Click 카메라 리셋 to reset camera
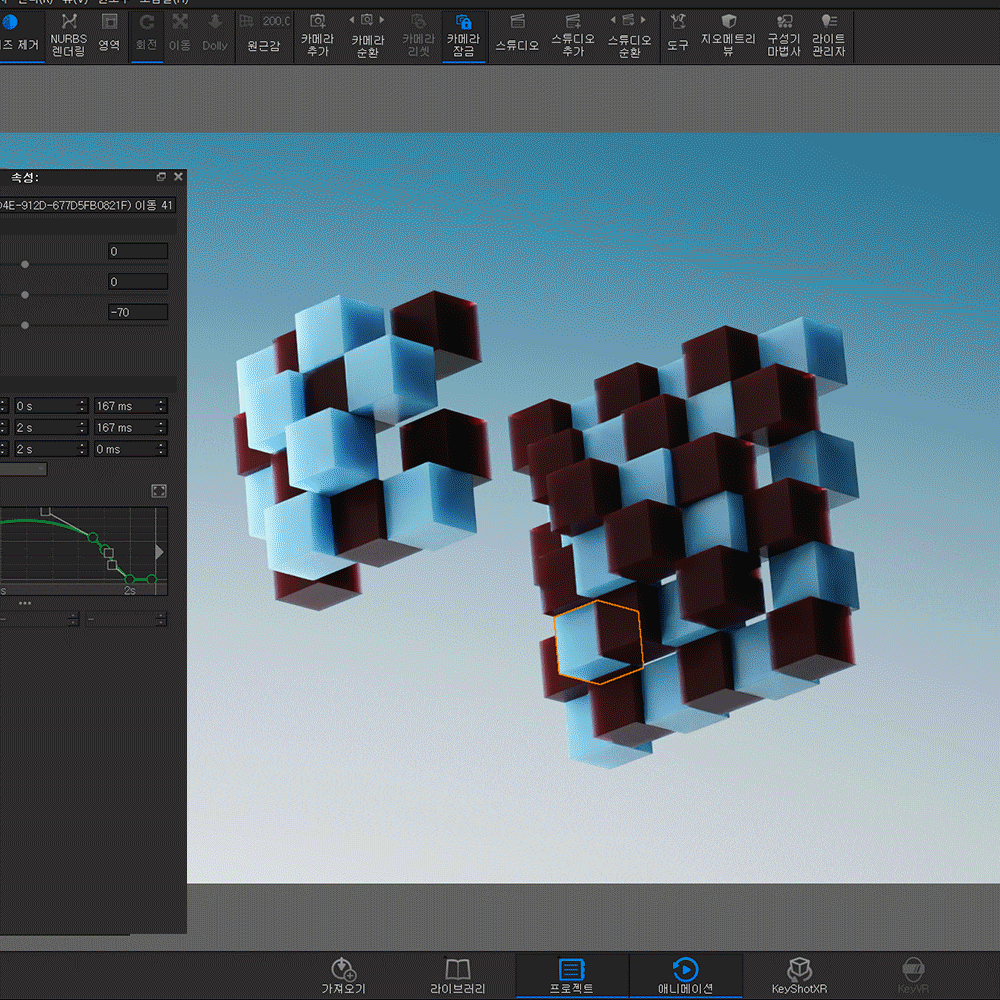Viewport: 1000px width, 1000px height. [418, 36]
